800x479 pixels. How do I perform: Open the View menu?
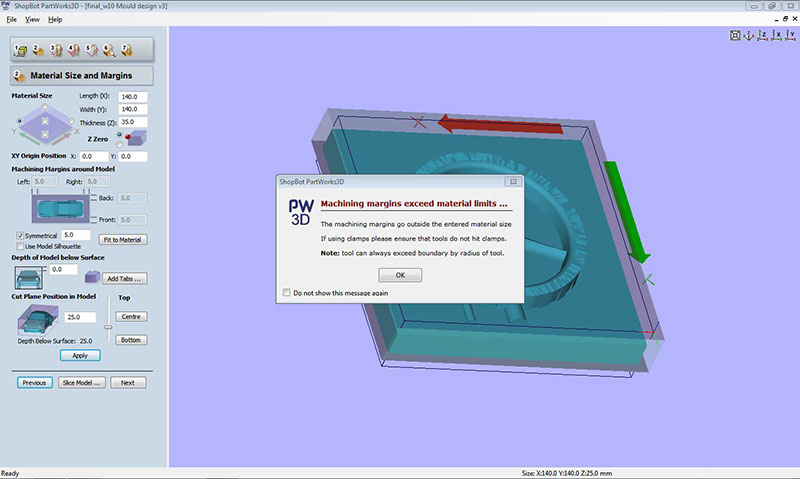[32, 19]
